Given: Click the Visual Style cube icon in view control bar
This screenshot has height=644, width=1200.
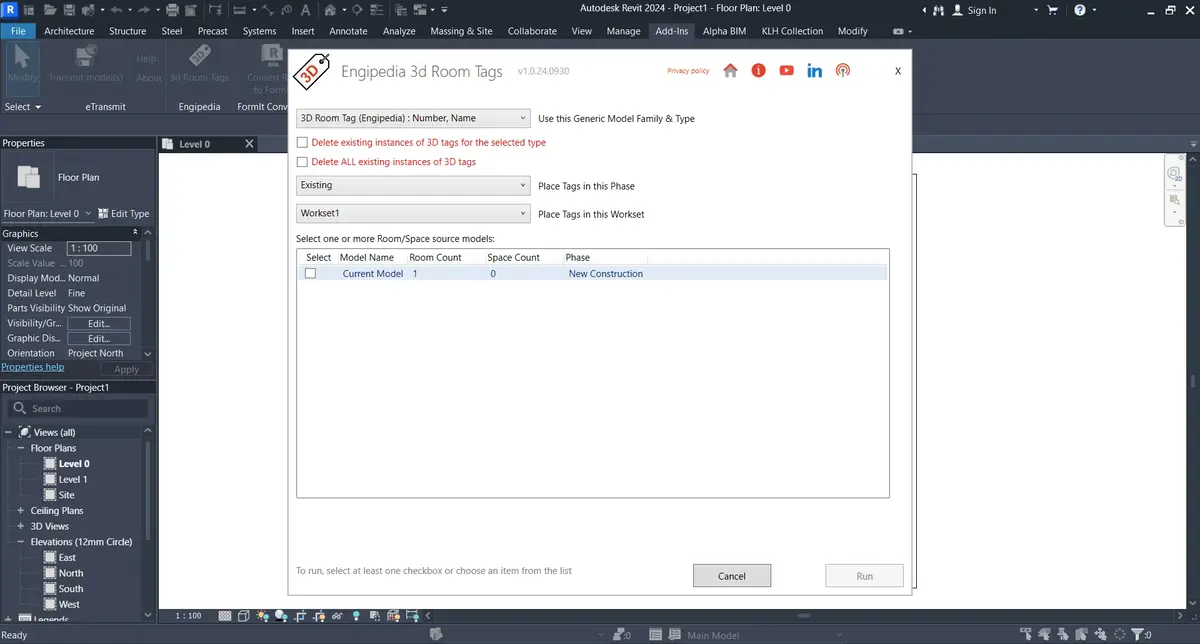Looking at the screenshot, I should click(x=244, y=616).
